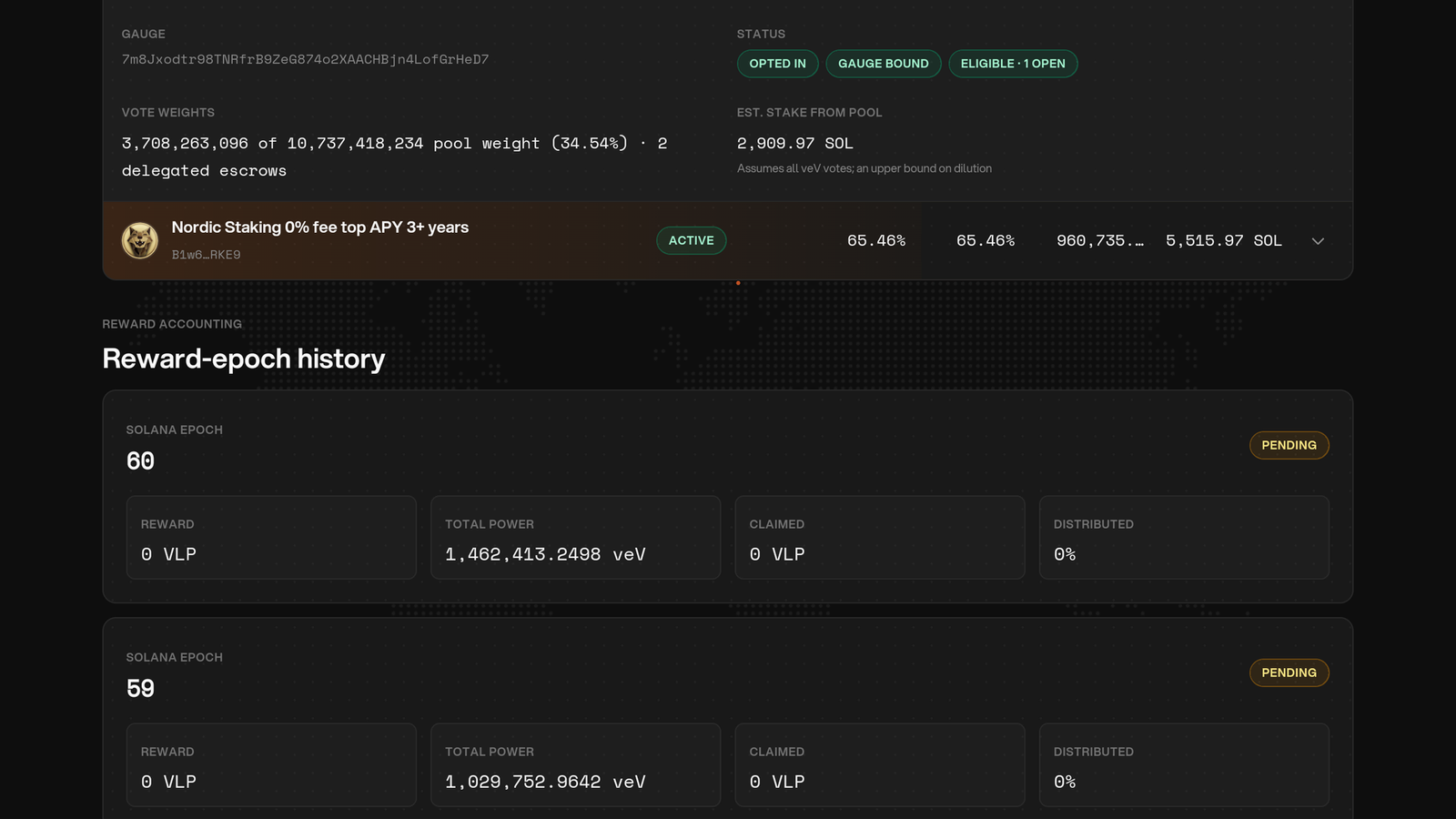Click the Solana epoch 60 number
The image size is (1456, 819).
[x=140, y=461]
